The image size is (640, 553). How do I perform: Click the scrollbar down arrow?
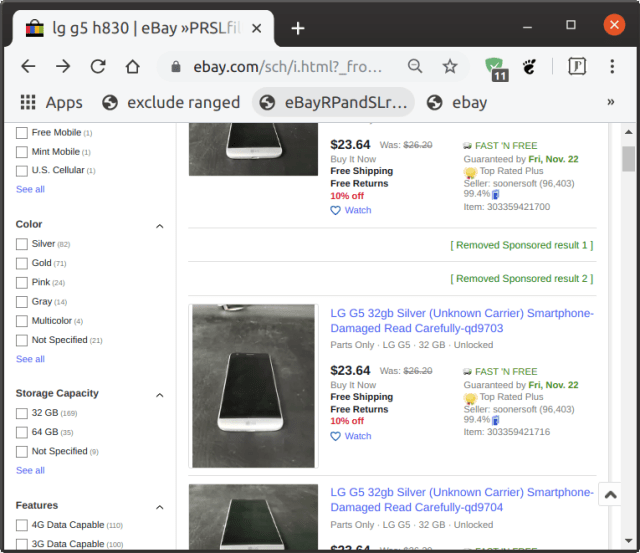[629, 541]
